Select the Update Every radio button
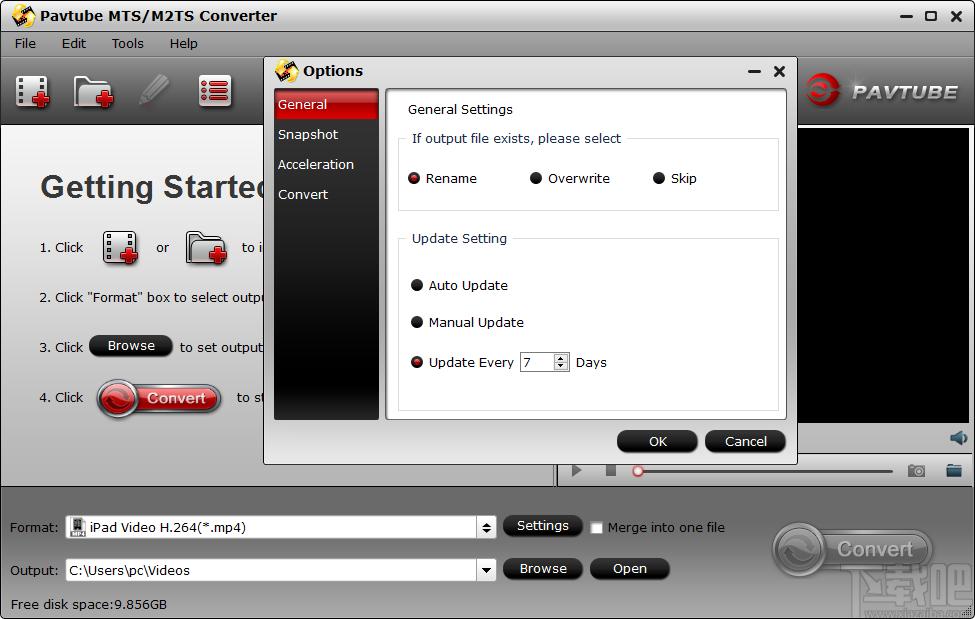 (x=417, y=363)
